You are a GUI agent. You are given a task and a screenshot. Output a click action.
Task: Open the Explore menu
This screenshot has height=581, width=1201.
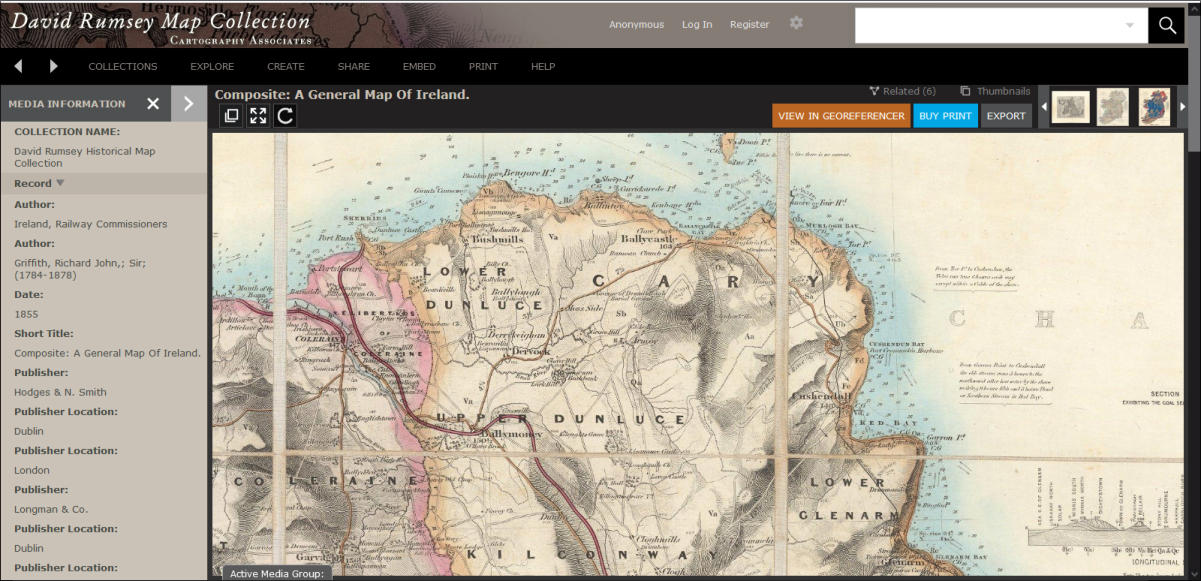coord(212,67)
